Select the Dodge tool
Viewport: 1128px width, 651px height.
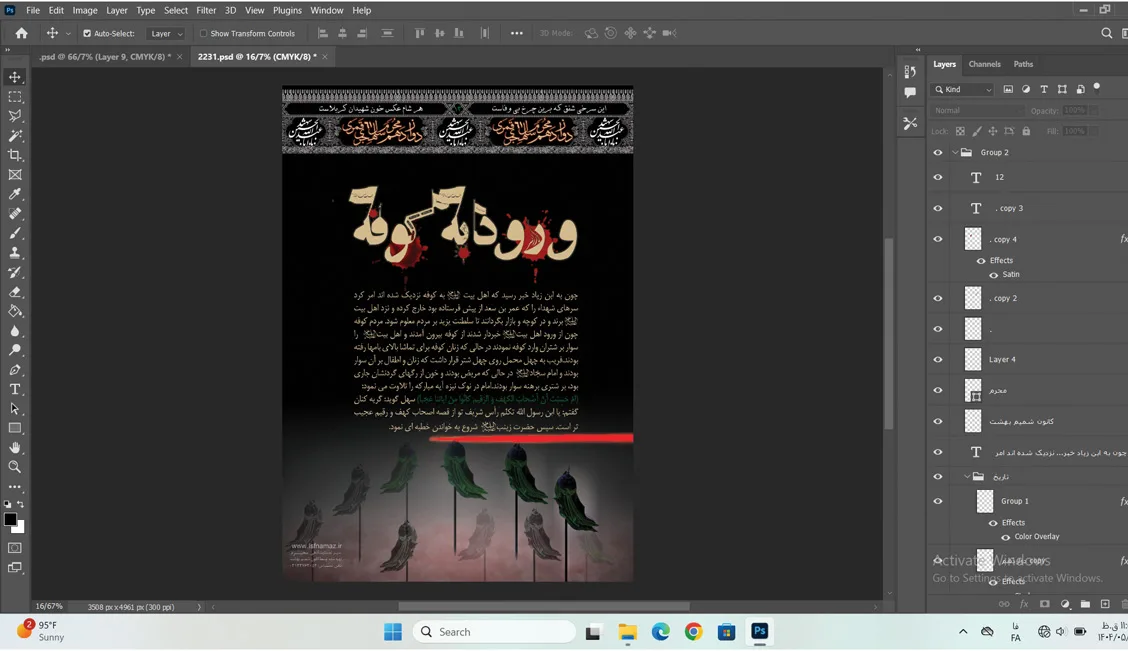coord(14,350)
